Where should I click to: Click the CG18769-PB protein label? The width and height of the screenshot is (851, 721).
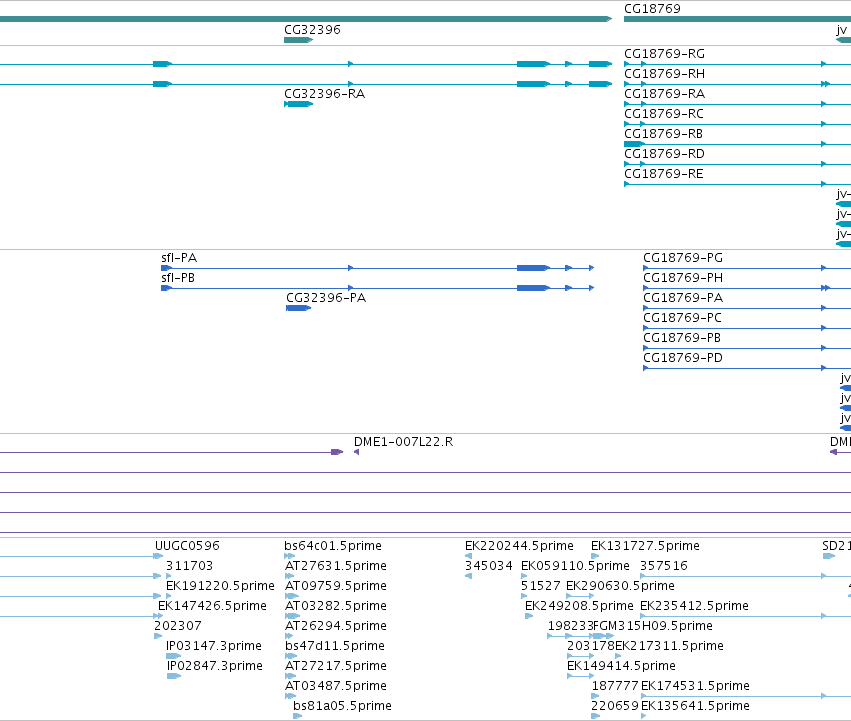tap(682, 338)
